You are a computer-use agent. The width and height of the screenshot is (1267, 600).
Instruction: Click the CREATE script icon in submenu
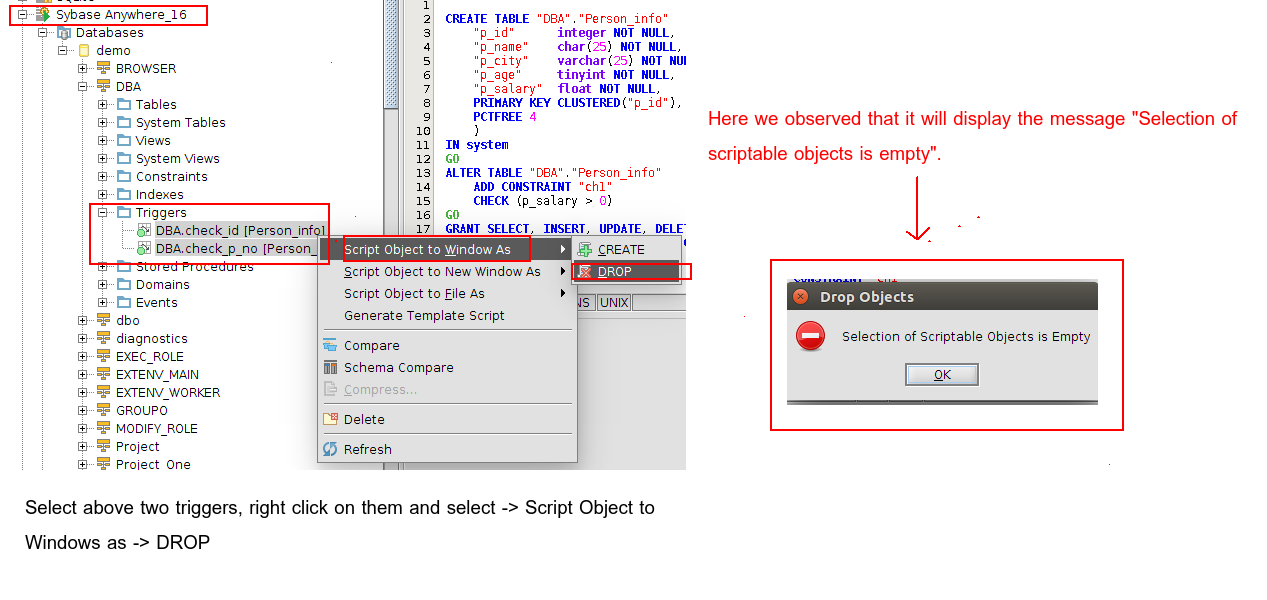(585, 250)
